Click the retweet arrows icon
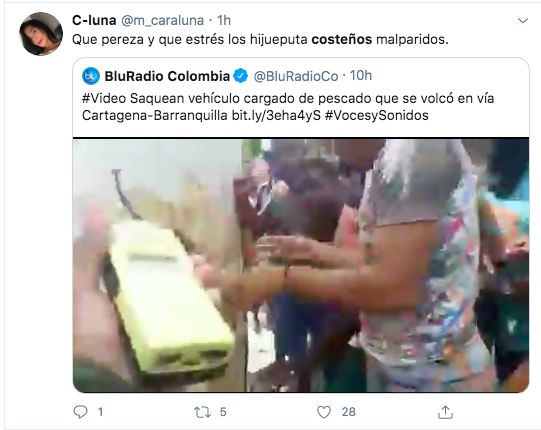This screenshot has width=541, height=430. [x=203, y=412]
